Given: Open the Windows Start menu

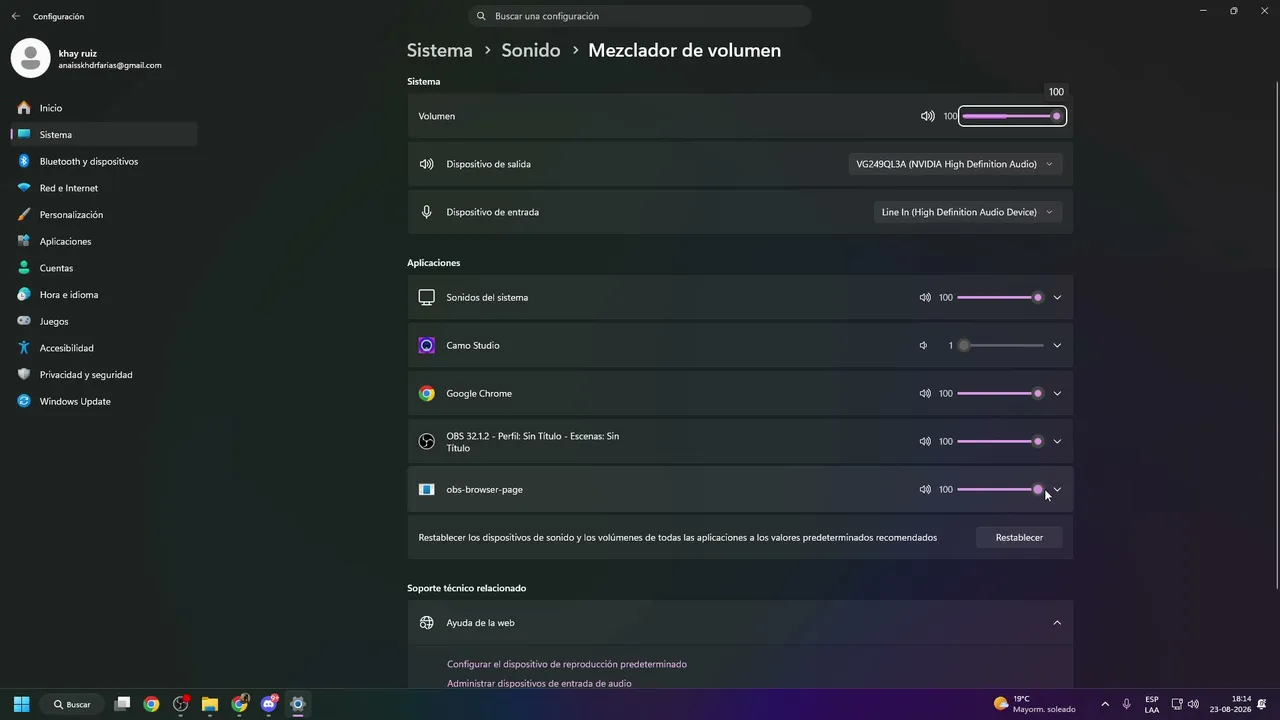Looking at the screenshot, I should (21, 704).
